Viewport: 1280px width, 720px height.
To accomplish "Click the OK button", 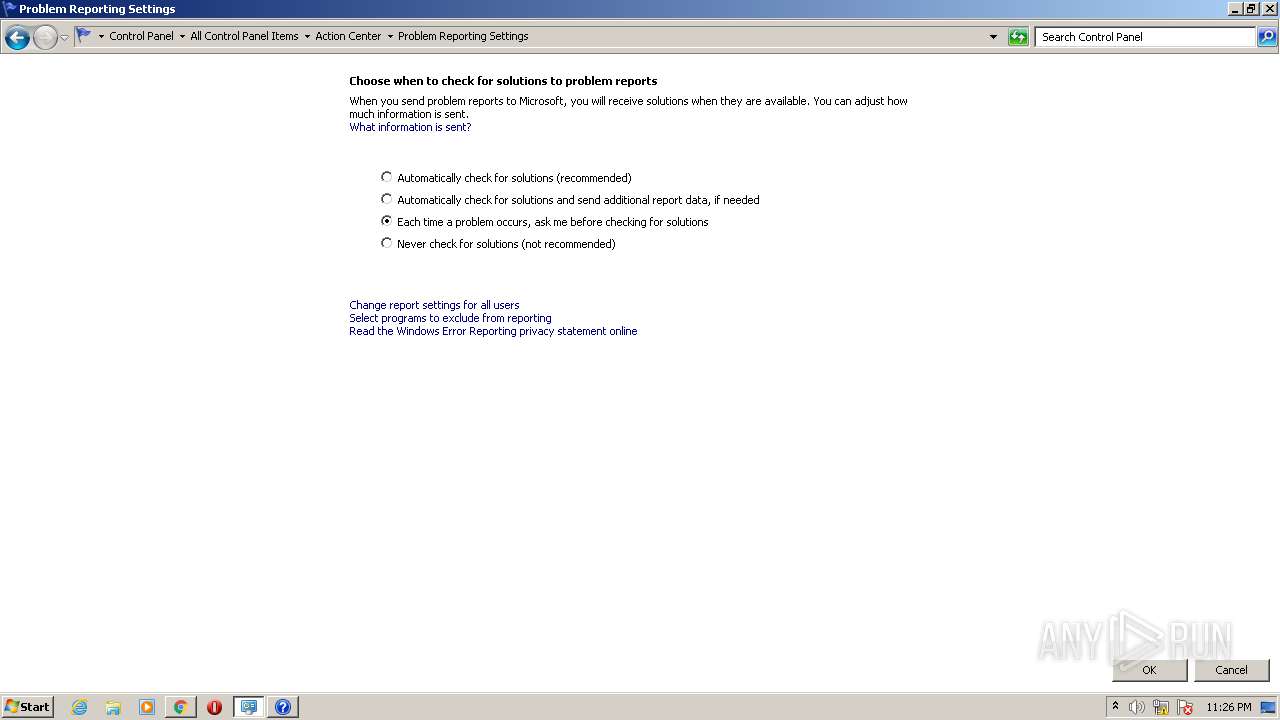I will tap(1149, 670).
